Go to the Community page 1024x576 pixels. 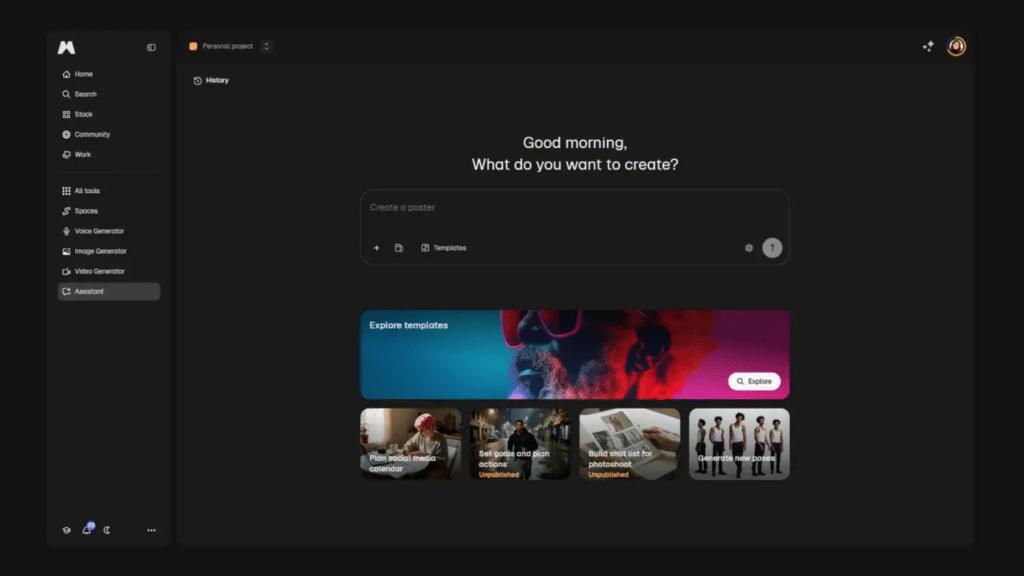pos(87,134)
